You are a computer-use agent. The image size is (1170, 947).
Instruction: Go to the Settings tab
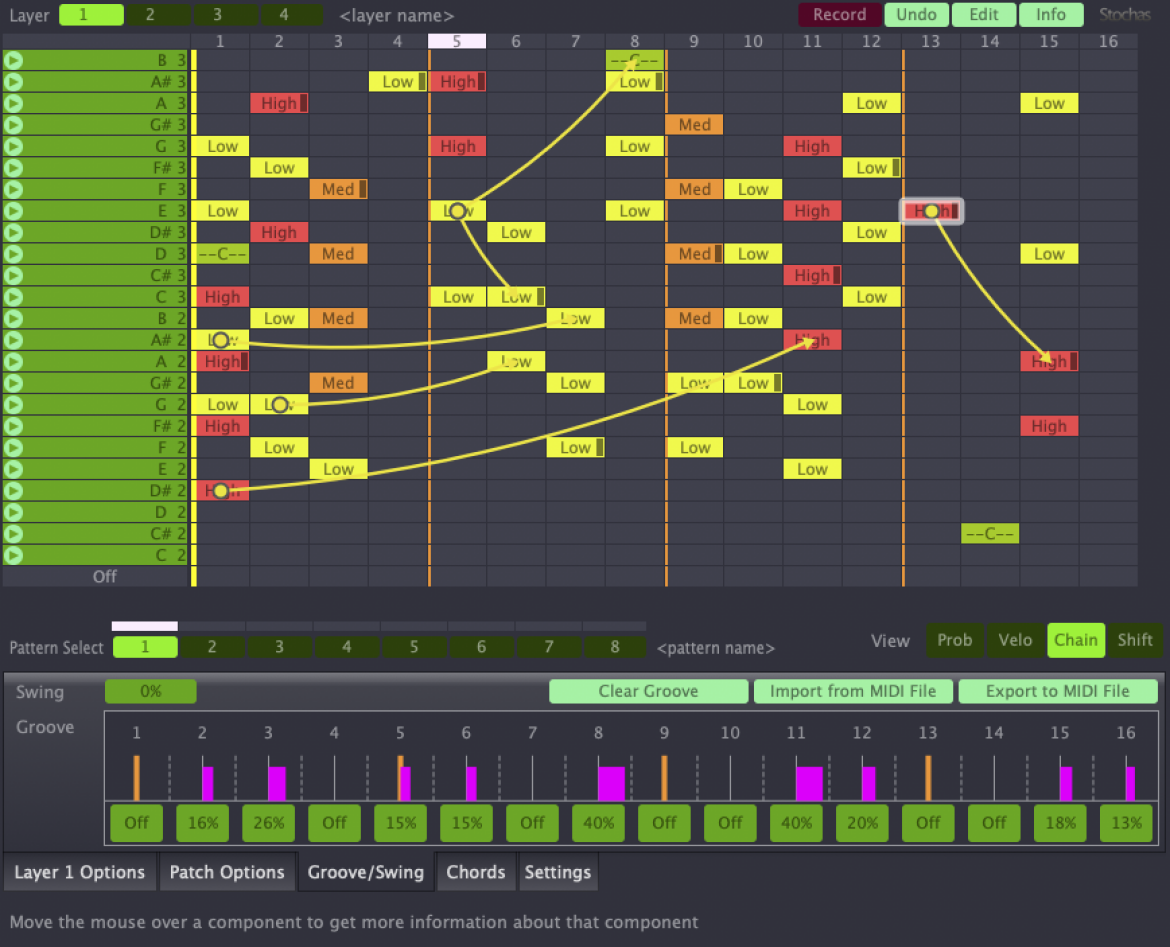557,872
